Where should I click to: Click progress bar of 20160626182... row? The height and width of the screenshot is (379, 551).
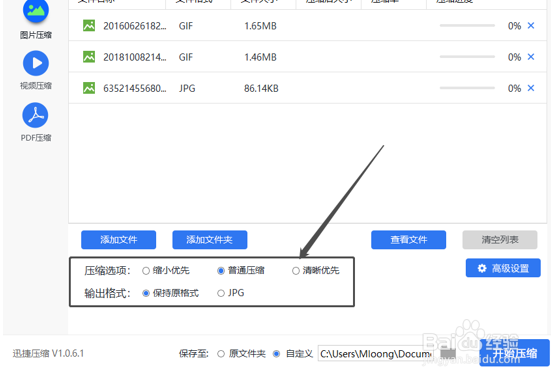467,26
